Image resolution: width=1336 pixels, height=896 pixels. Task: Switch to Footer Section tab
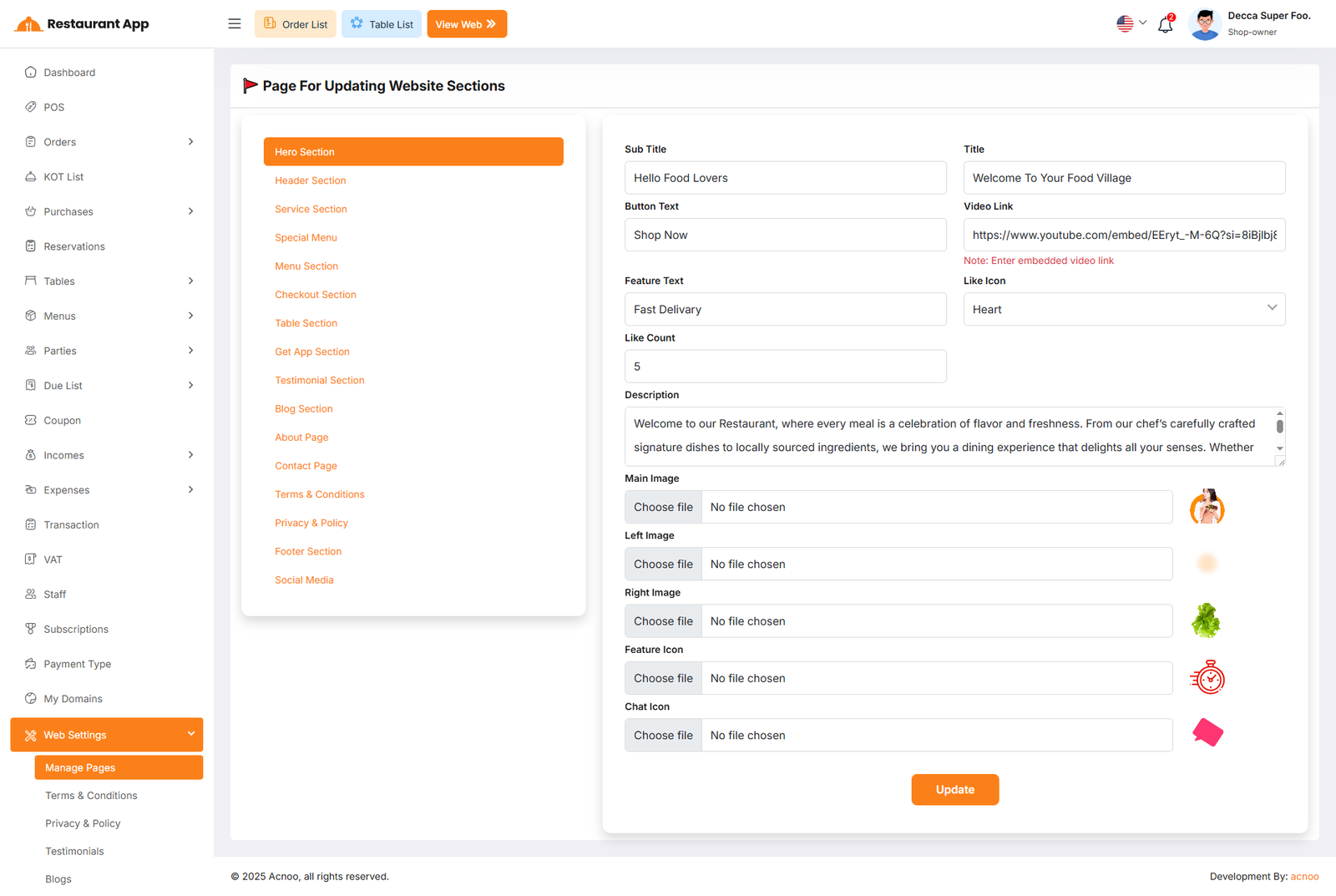[x=308, y=552]
